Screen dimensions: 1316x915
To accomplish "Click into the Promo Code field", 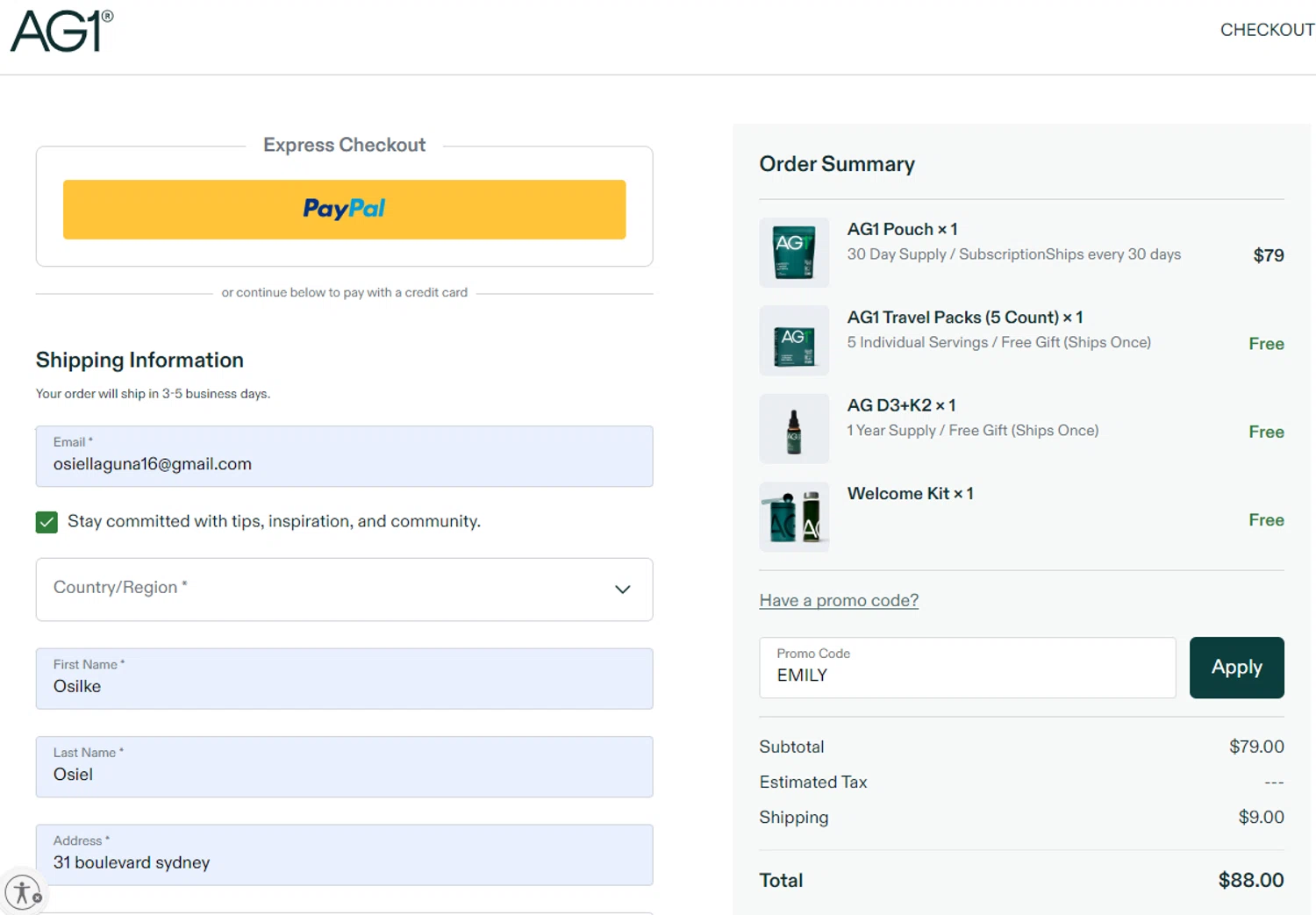I will click(x=967, y=668).
